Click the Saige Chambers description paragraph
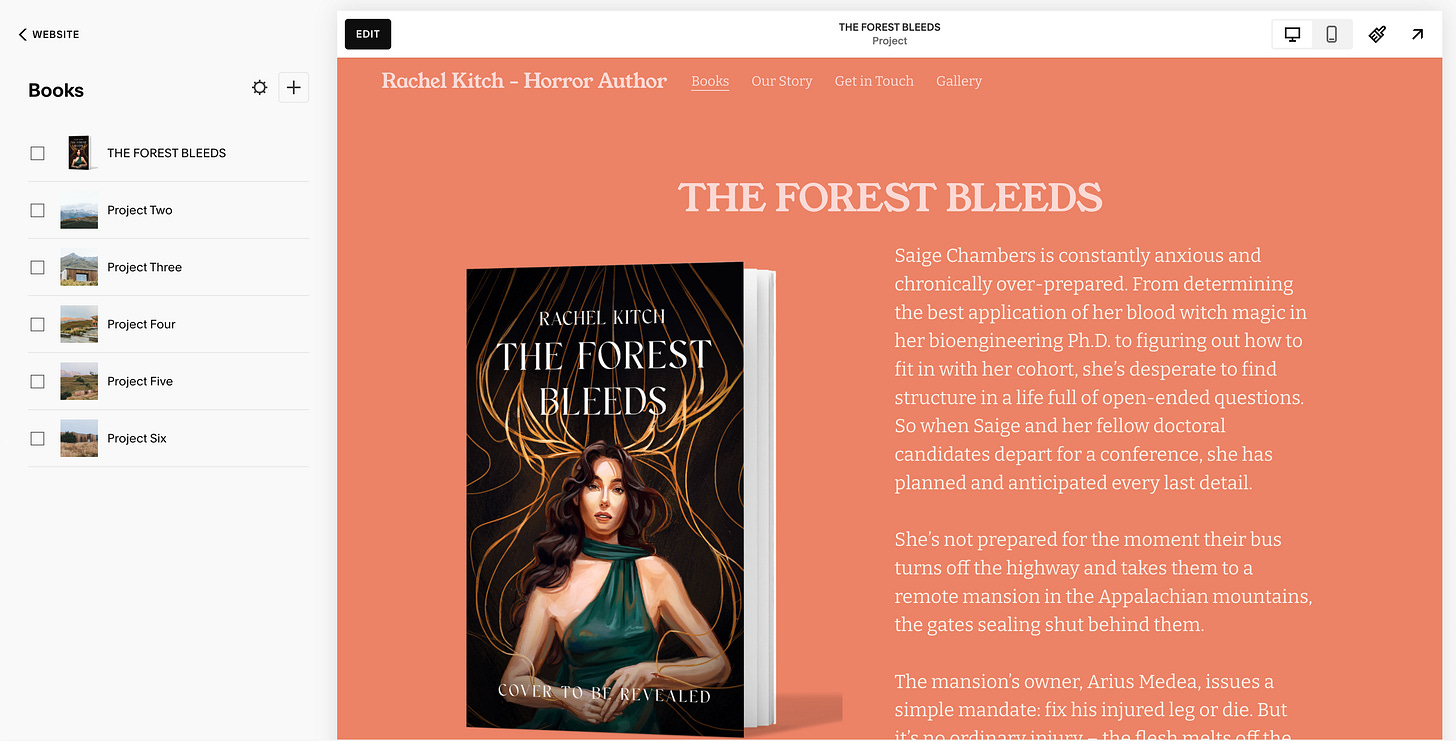The width and height of the screenshot is (1456, 741). tap(1100, 369)
